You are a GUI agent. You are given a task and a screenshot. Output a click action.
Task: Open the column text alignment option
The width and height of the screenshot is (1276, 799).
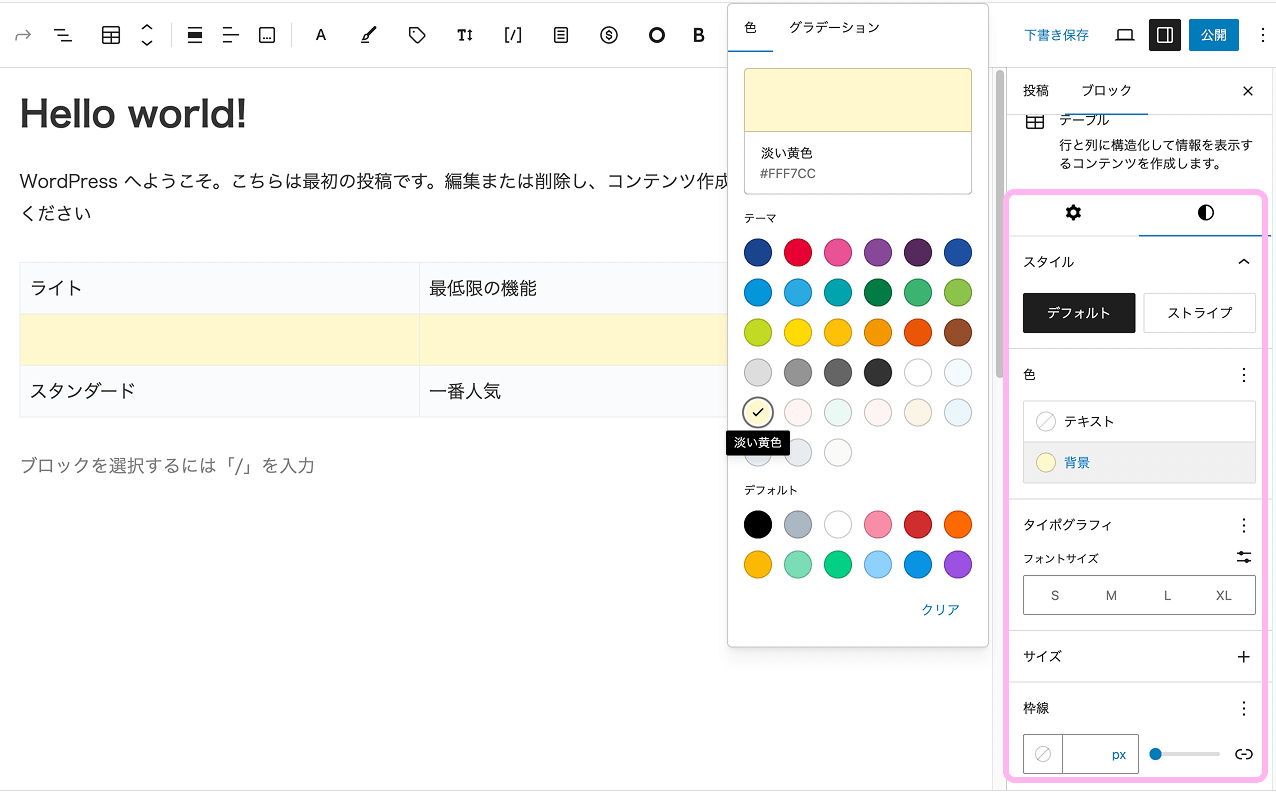click(231, 35)
